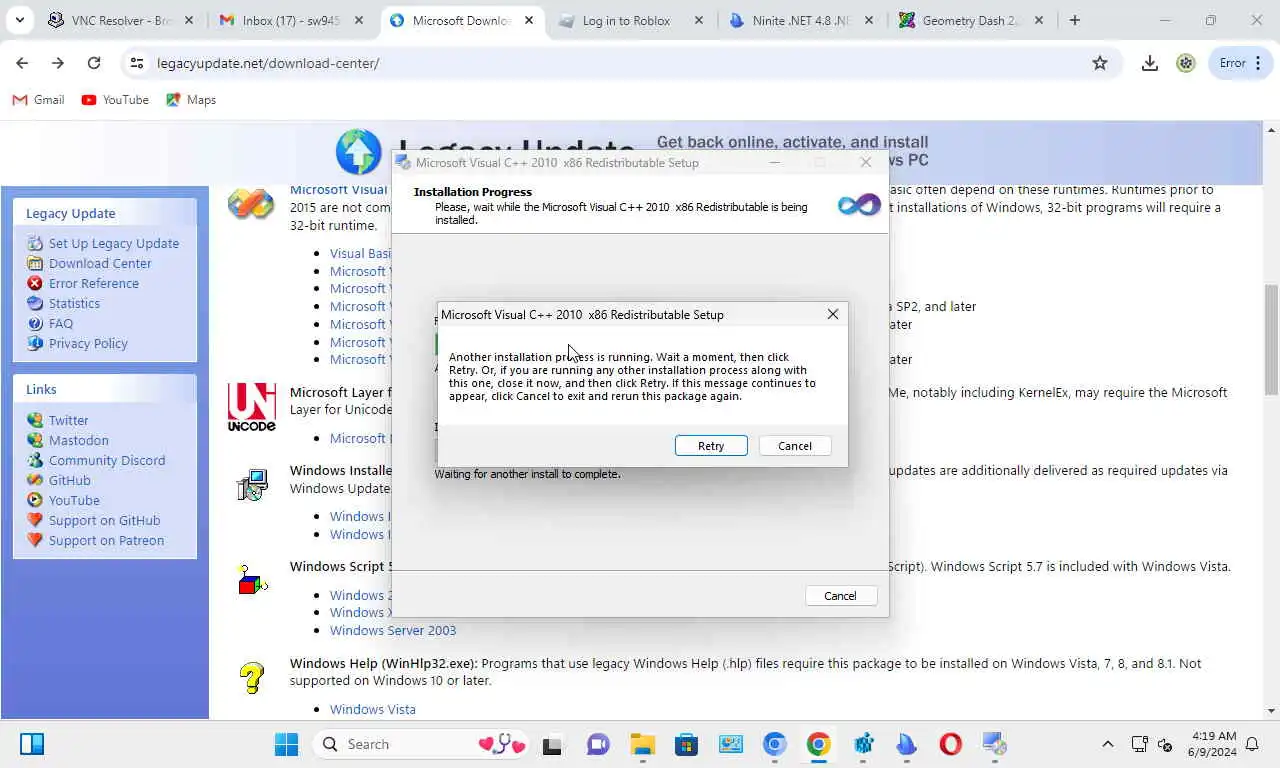Open the Support on Patreon link

[106, 540]
